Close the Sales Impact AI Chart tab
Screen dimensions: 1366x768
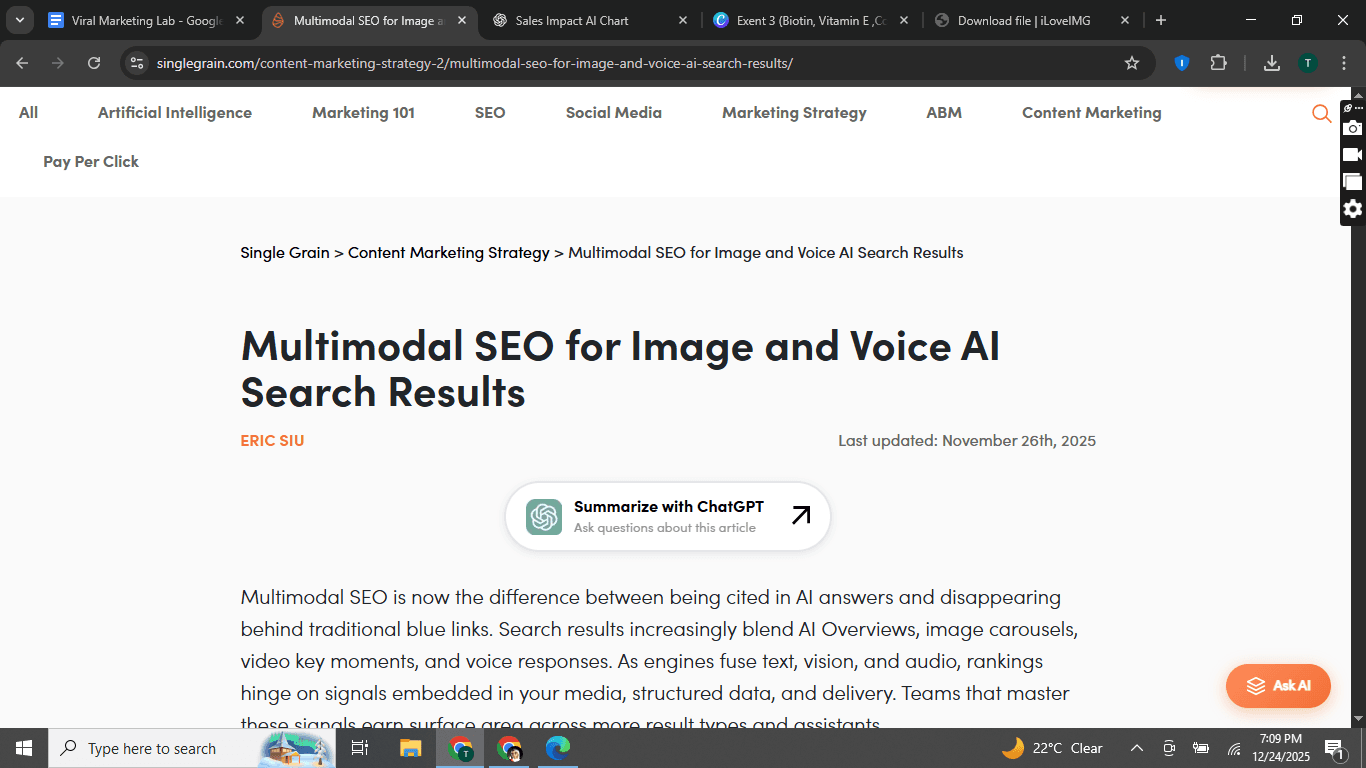683,20
